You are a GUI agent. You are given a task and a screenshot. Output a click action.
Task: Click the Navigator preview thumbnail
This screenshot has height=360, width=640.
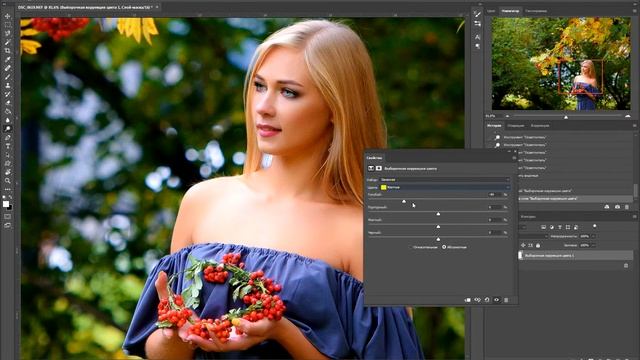point(561,63)
